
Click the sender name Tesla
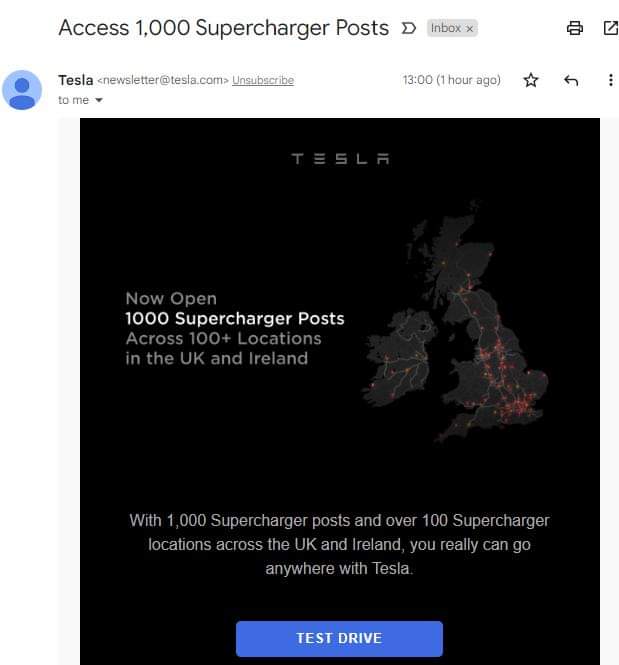click(75, 79)
